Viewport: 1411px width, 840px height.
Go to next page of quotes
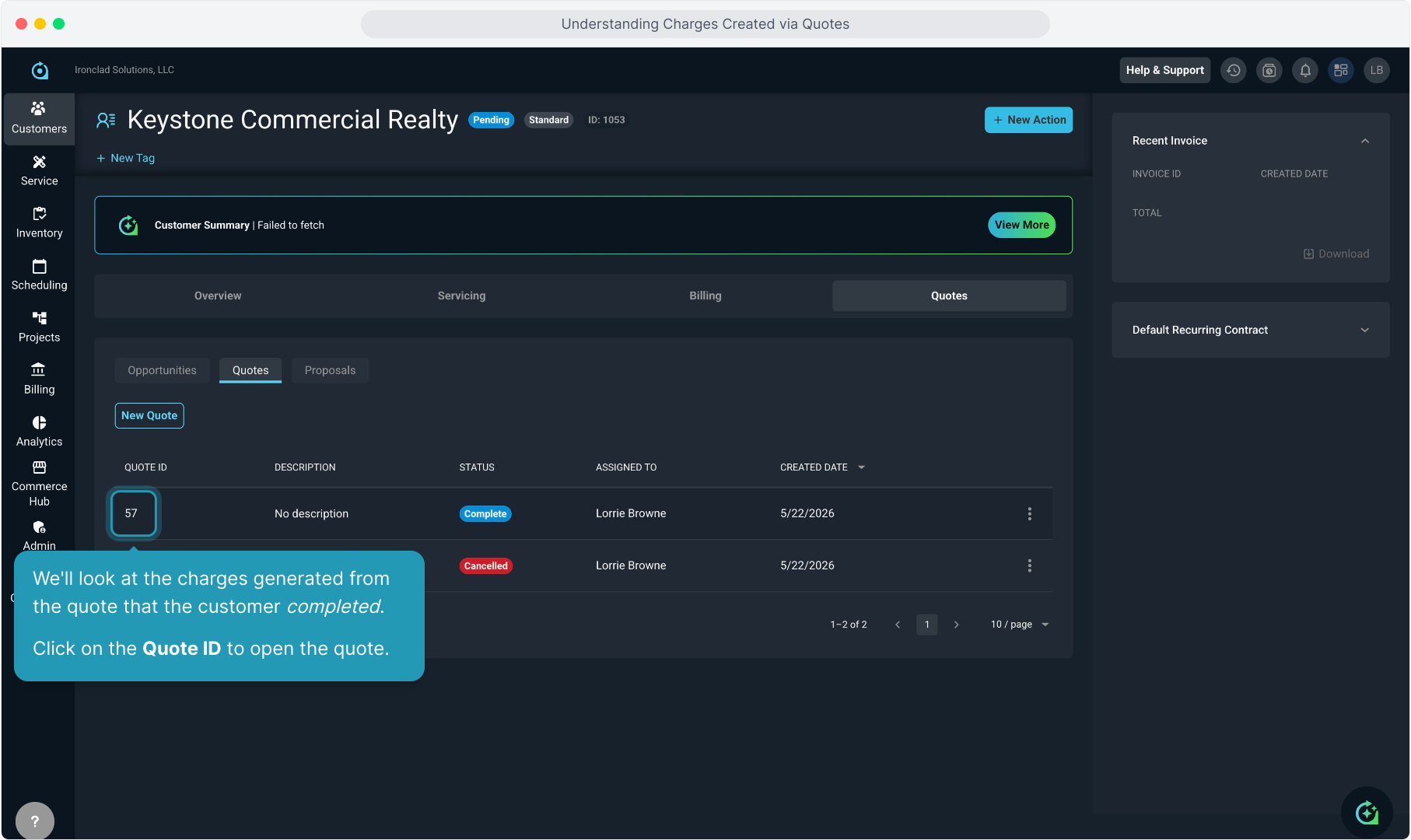[957, 625]
